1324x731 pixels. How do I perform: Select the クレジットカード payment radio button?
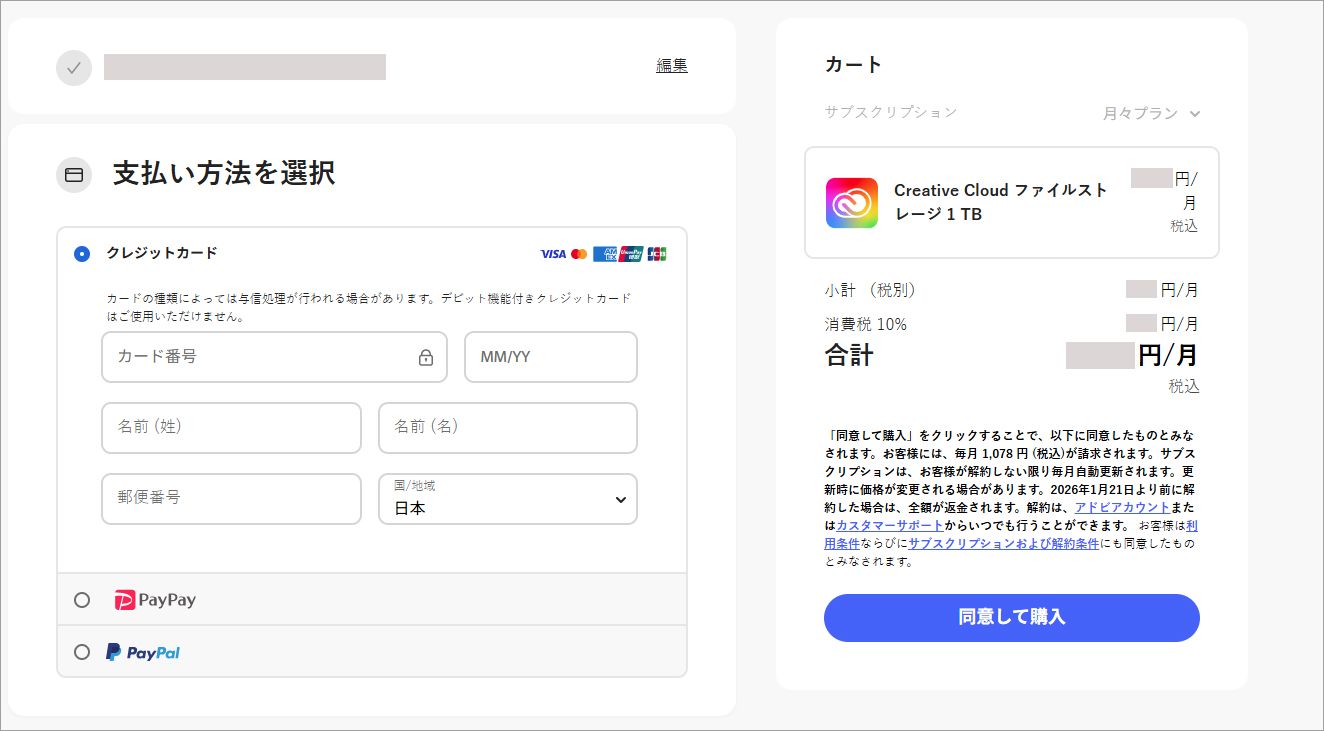[81, 253]
